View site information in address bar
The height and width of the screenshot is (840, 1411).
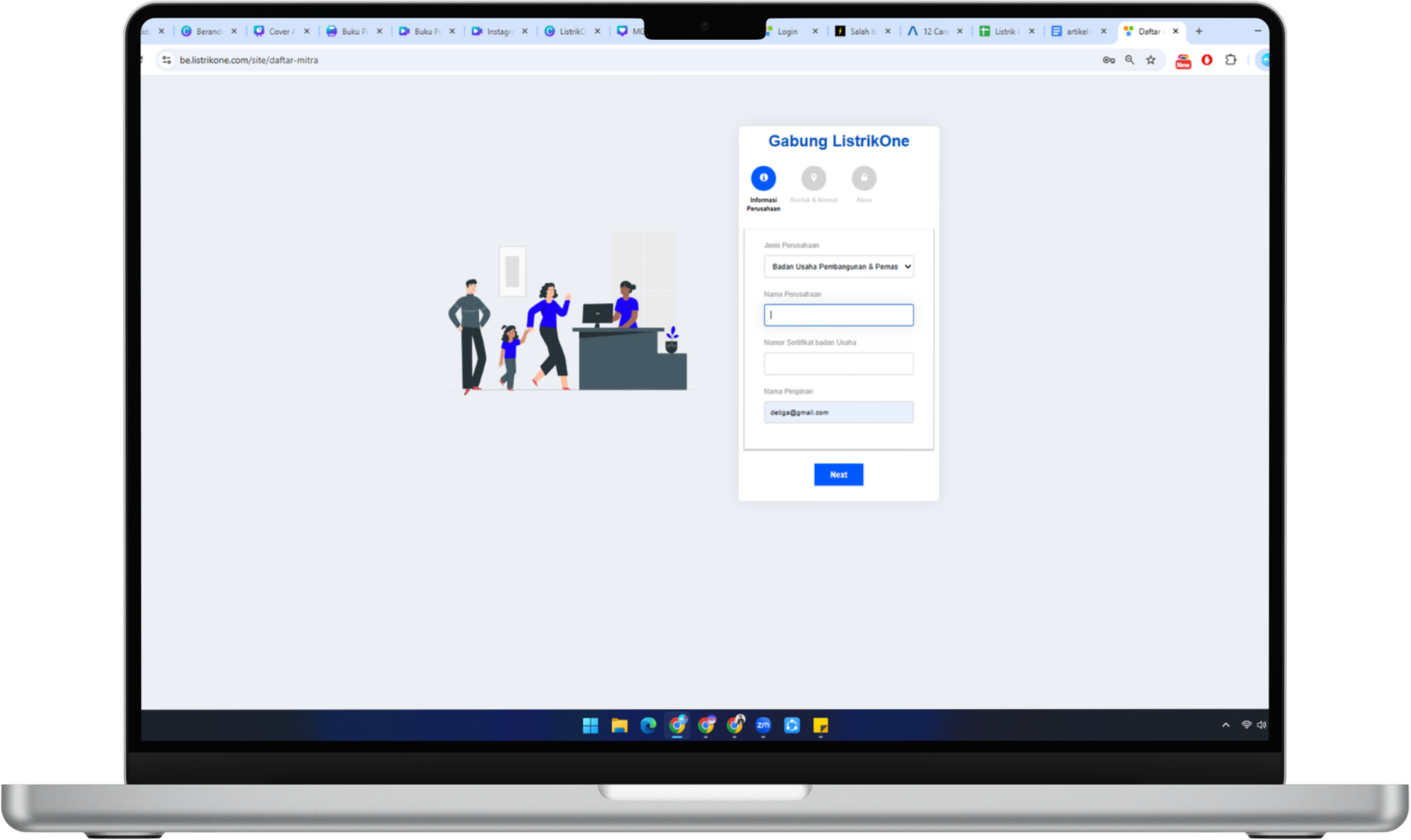167,61
